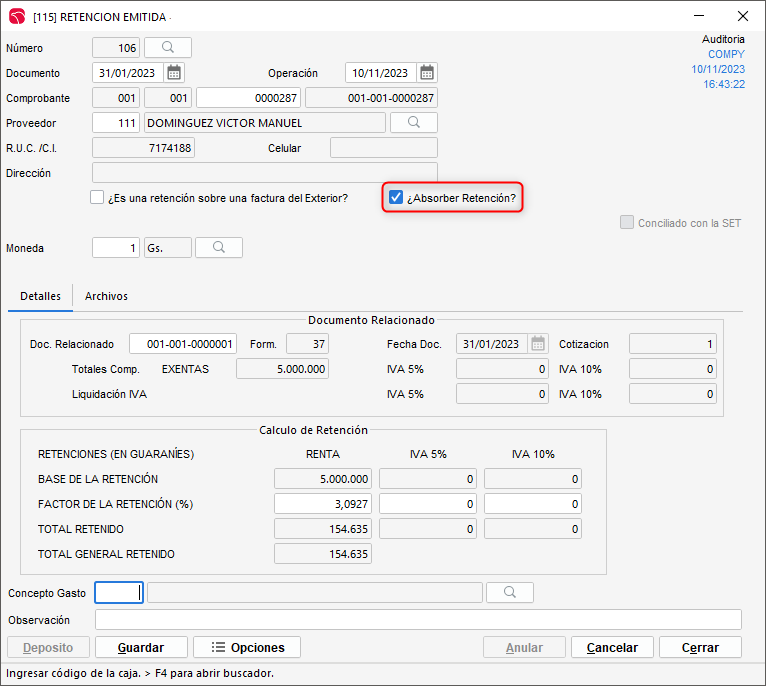Click the Cerrar button
Image resolution: width=766 pixels, height=686 pixels.
[700, 648]
